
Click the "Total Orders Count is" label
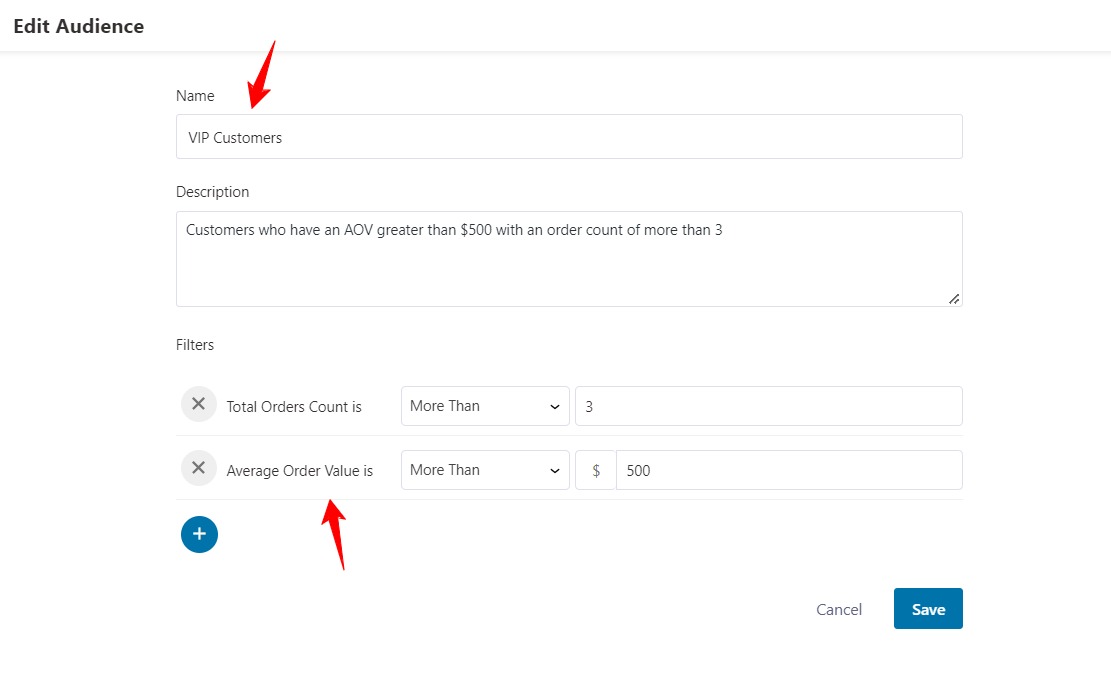pyautogui.click(x=294, y=407)
